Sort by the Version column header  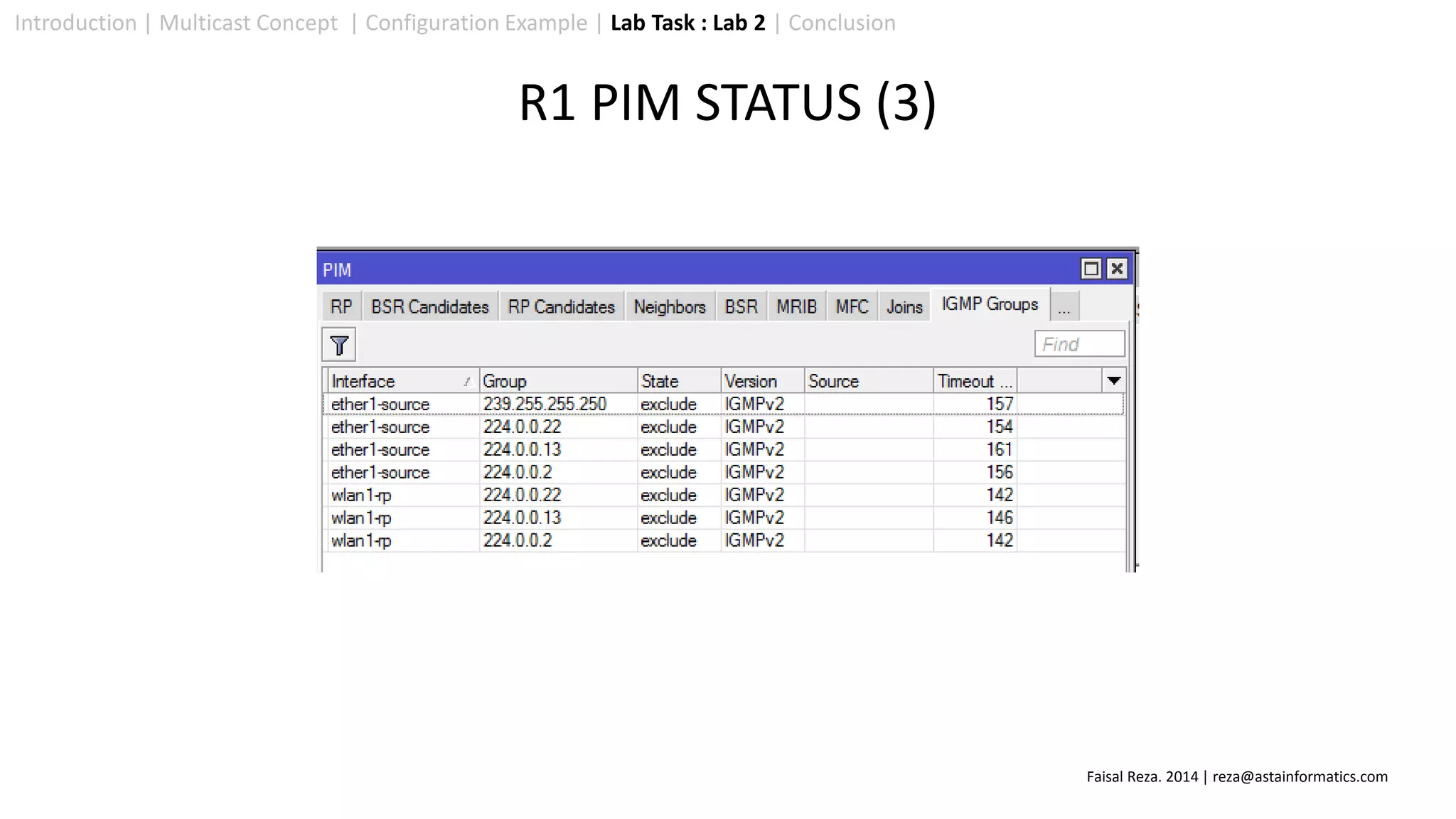(x=763, y=381)
